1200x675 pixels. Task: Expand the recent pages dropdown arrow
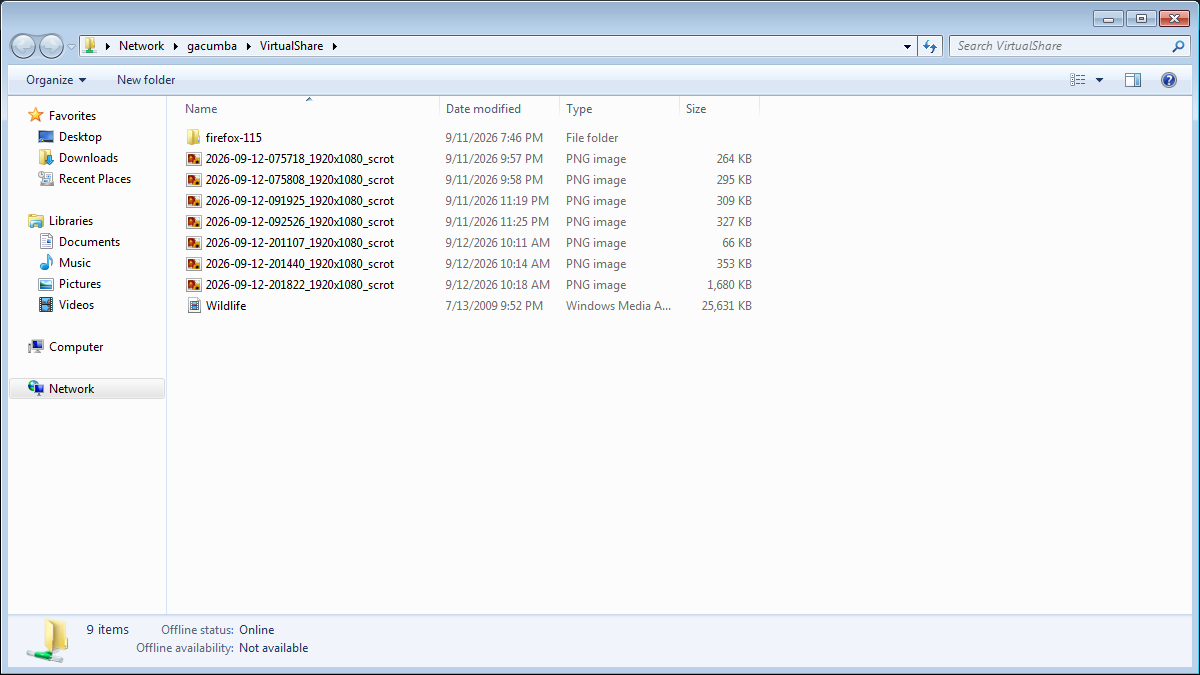(x=72, y=47)
